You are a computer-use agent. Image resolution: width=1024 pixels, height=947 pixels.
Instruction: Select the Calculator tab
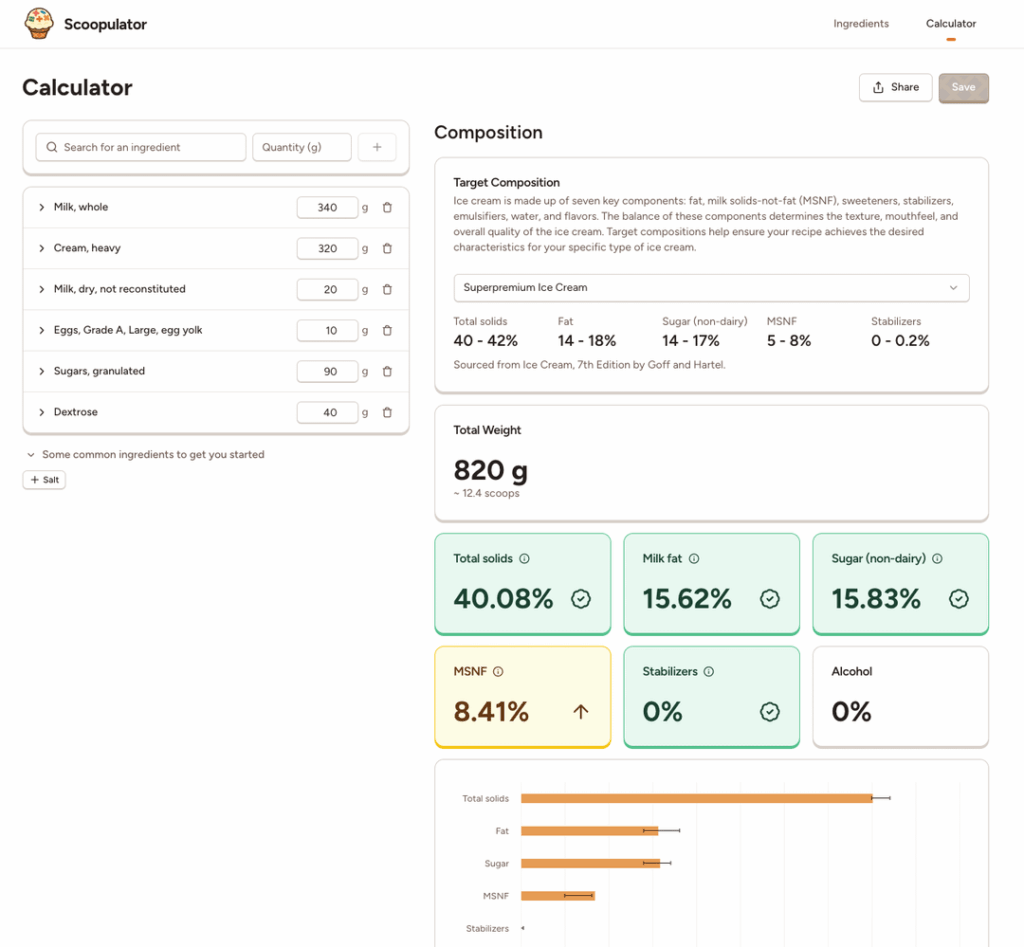[950, 23]
